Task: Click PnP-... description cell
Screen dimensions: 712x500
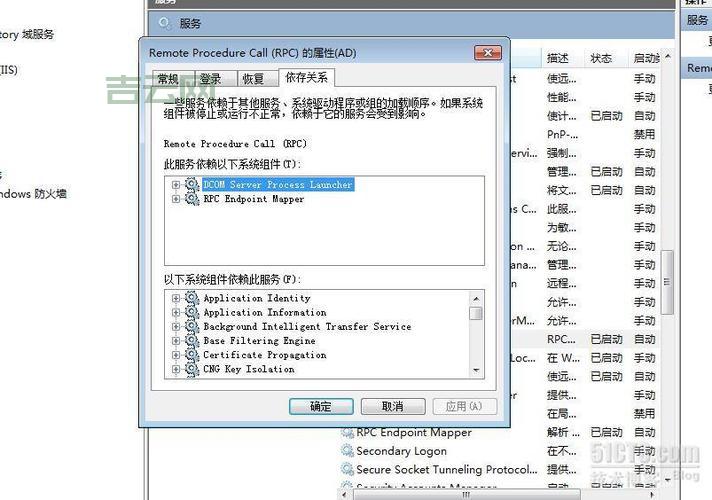Action: coord(563,134)
